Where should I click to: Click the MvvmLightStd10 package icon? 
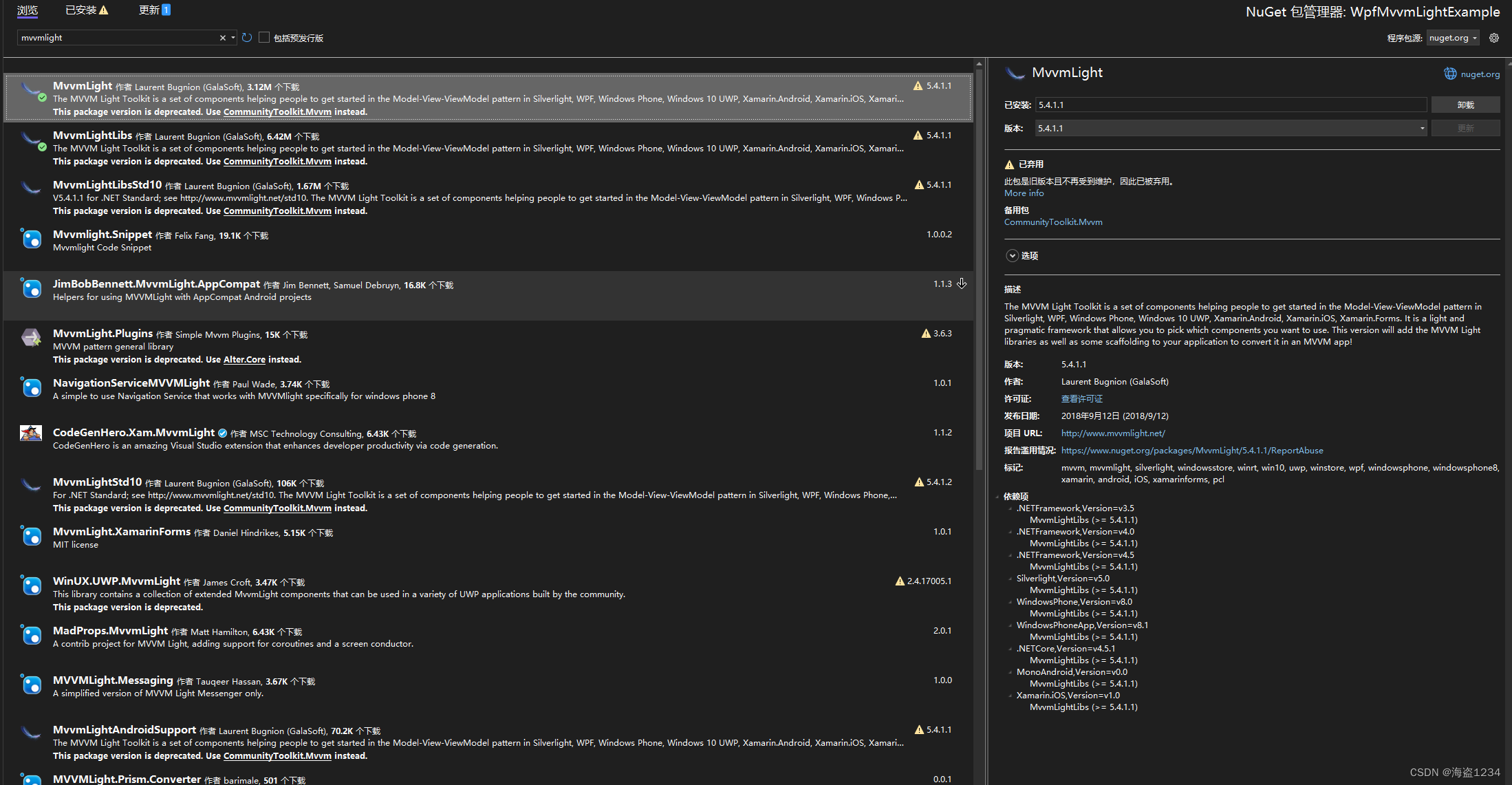[32, 486]
